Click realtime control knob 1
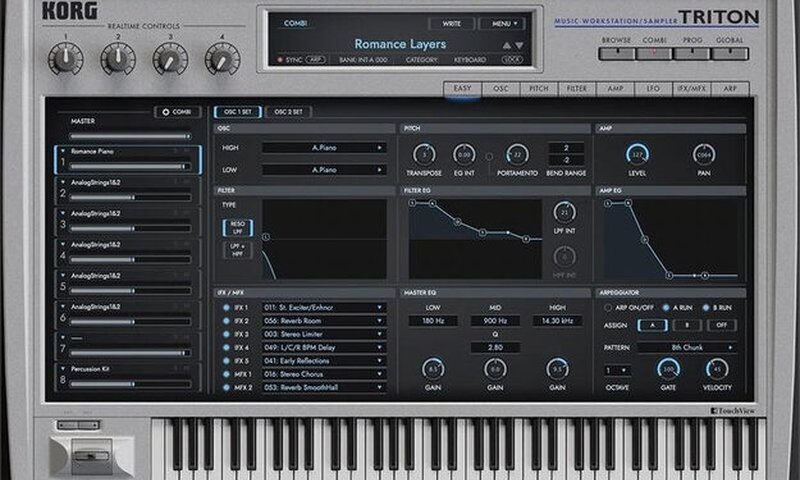800x480 pixels. coord(65,59)
